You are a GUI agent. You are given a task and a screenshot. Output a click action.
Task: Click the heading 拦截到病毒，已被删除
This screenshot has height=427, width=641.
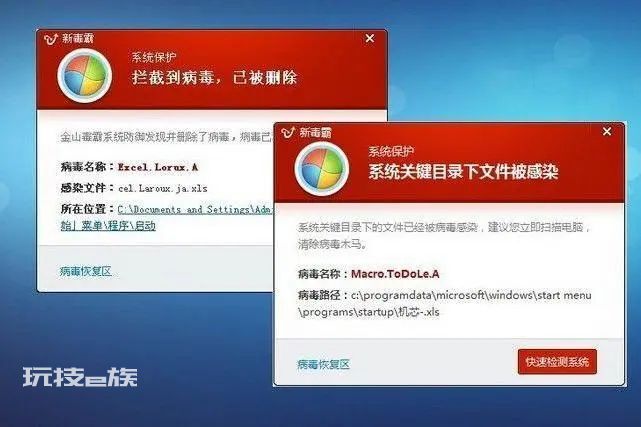[214, 77]
